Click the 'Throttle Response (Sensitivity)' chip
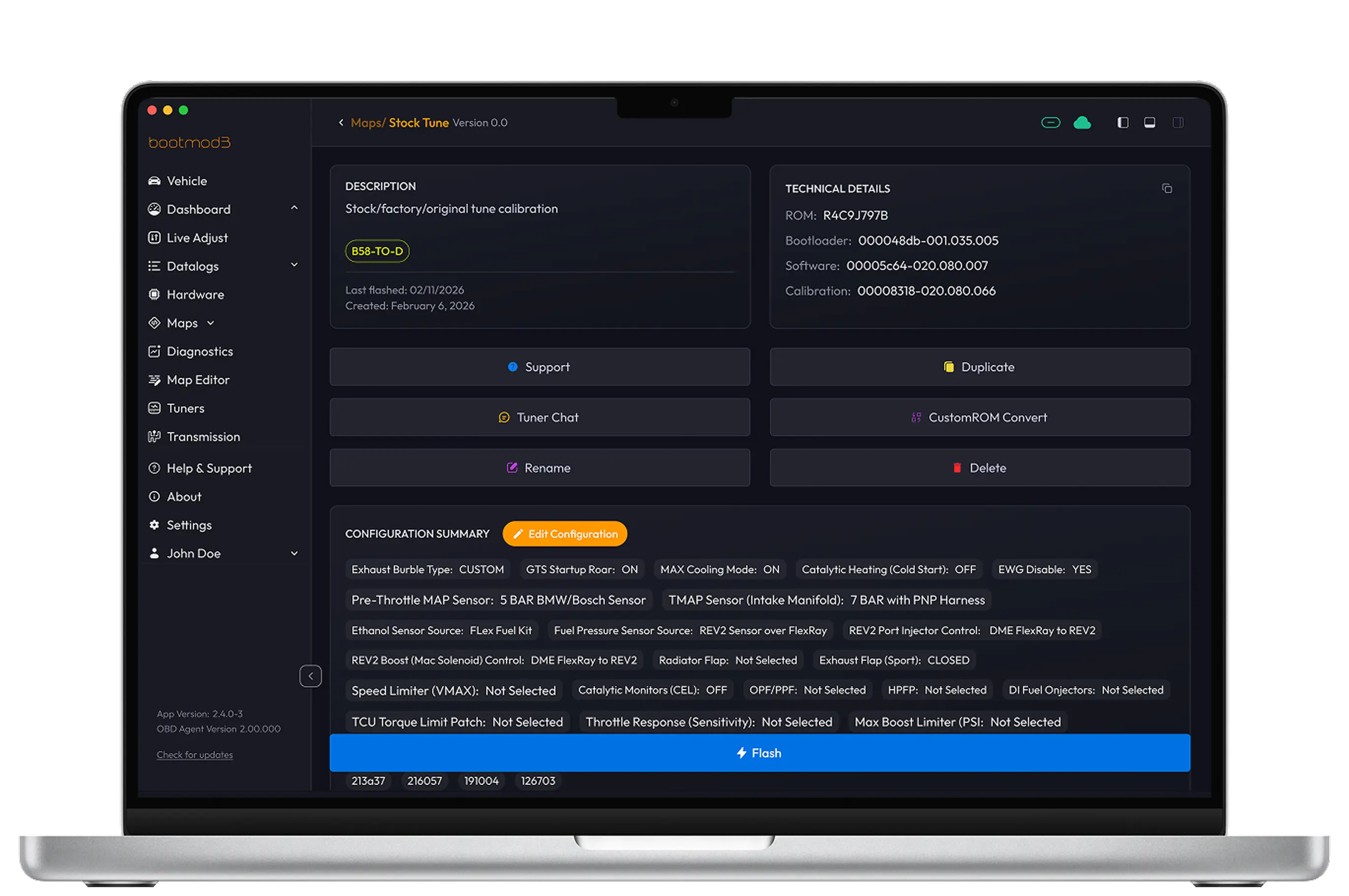The image size is (1349, 896). pos(708,722)
